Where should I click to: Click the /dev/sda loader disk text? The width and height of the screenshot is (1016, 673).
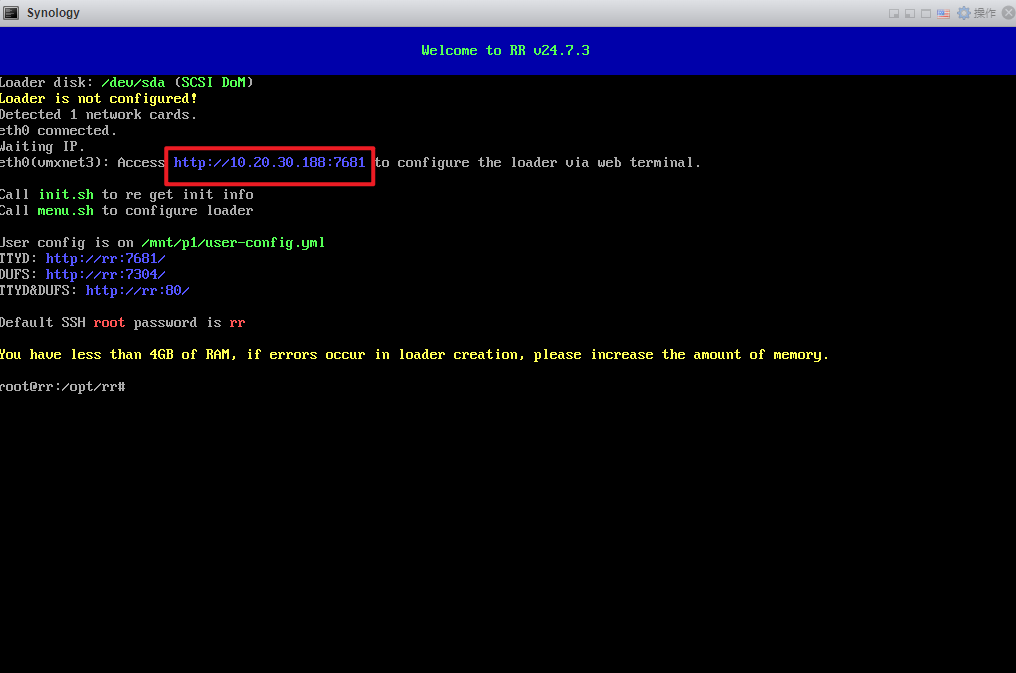point(133,82)
